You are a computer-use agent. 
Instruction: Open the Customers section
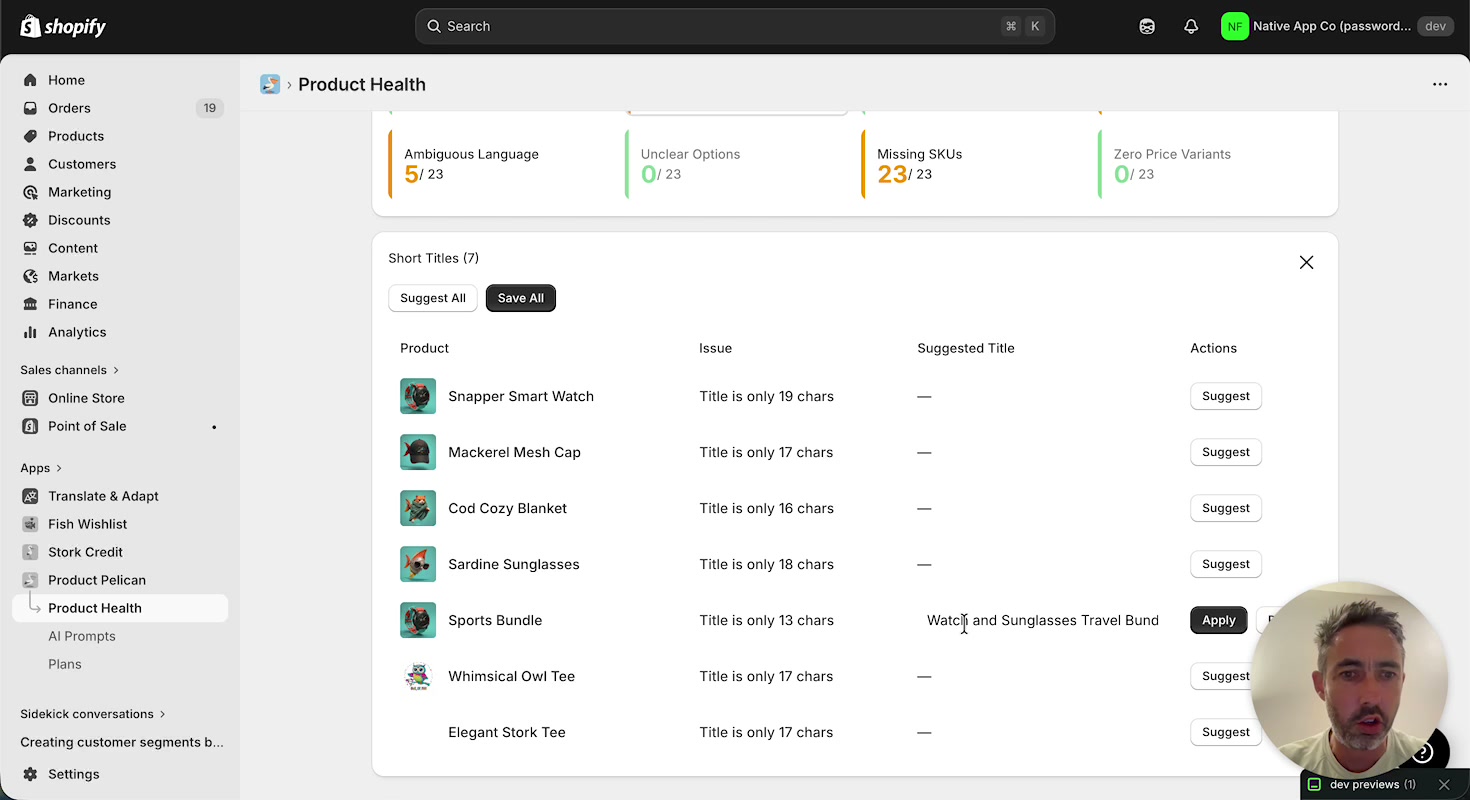coord(81,163)
